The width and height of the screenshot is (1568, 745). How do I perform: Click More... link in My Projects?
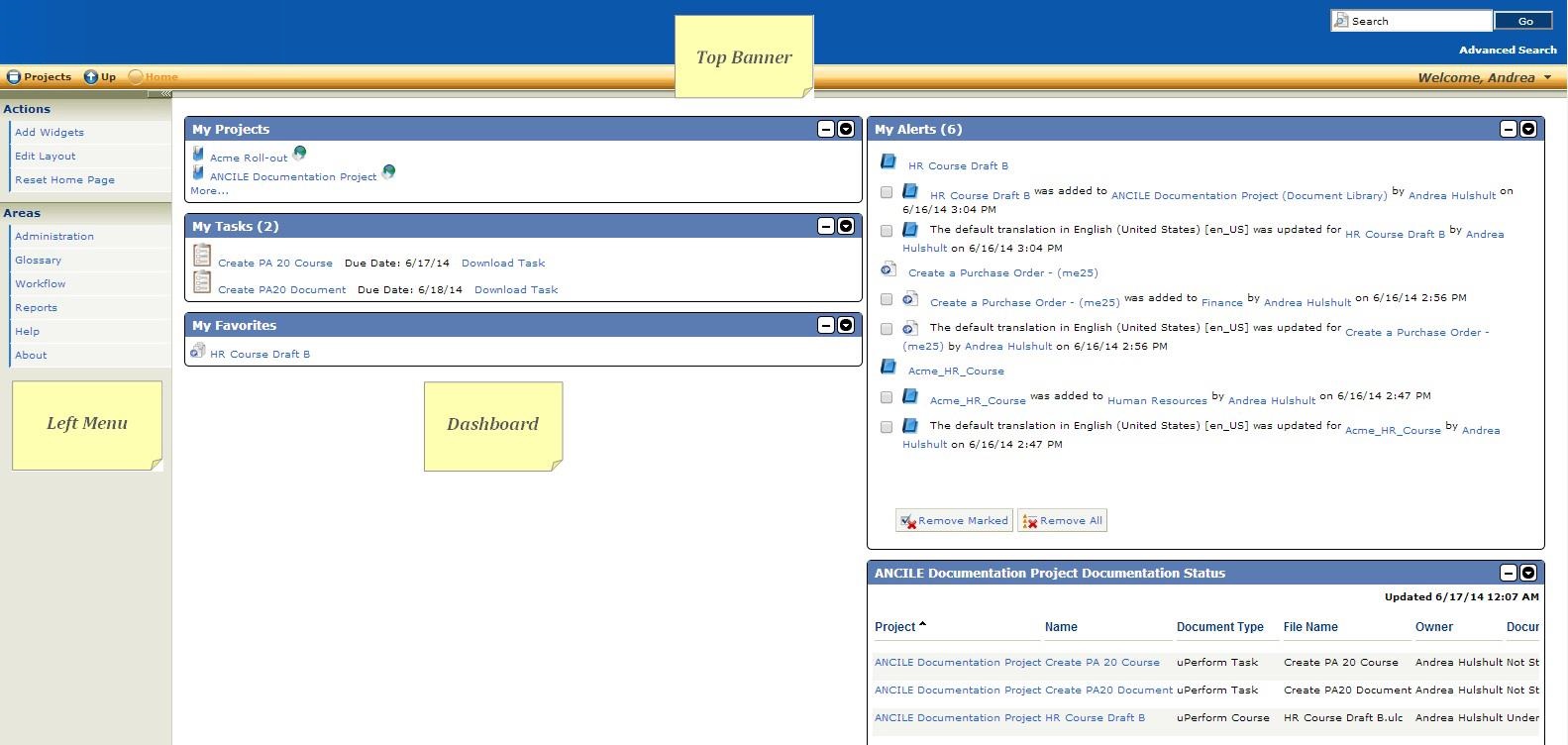(209, 190)
